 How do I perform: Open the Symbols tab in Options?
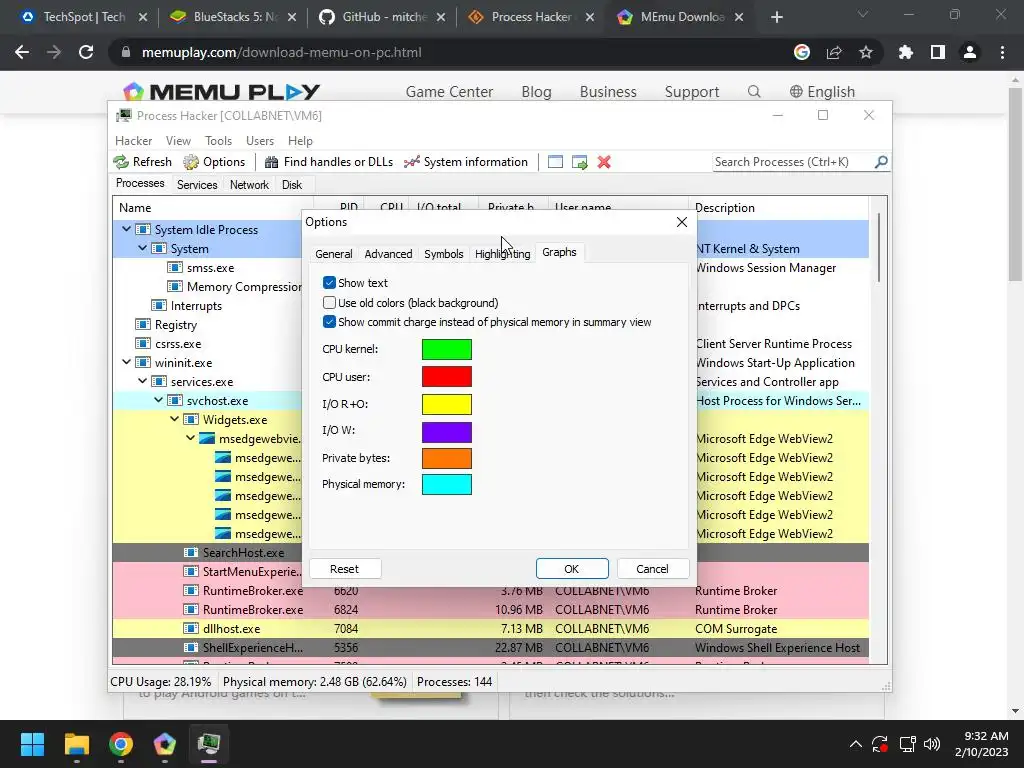(x=443, y=254)
